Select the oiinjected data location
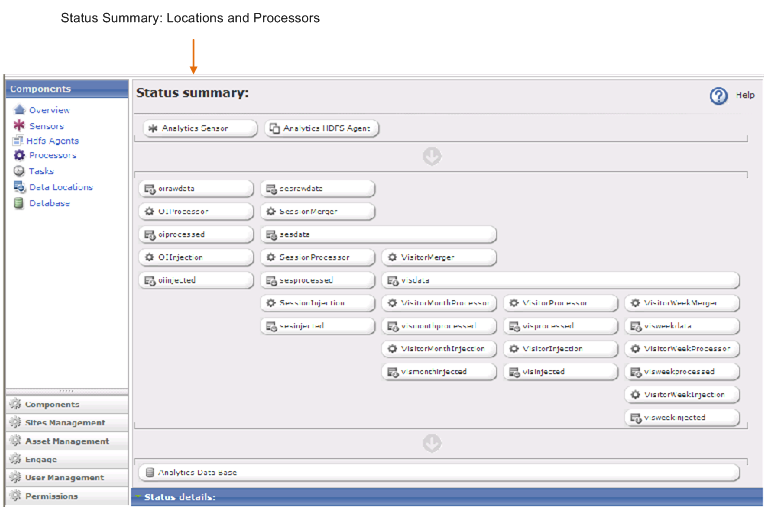 [x=196, y=280]
